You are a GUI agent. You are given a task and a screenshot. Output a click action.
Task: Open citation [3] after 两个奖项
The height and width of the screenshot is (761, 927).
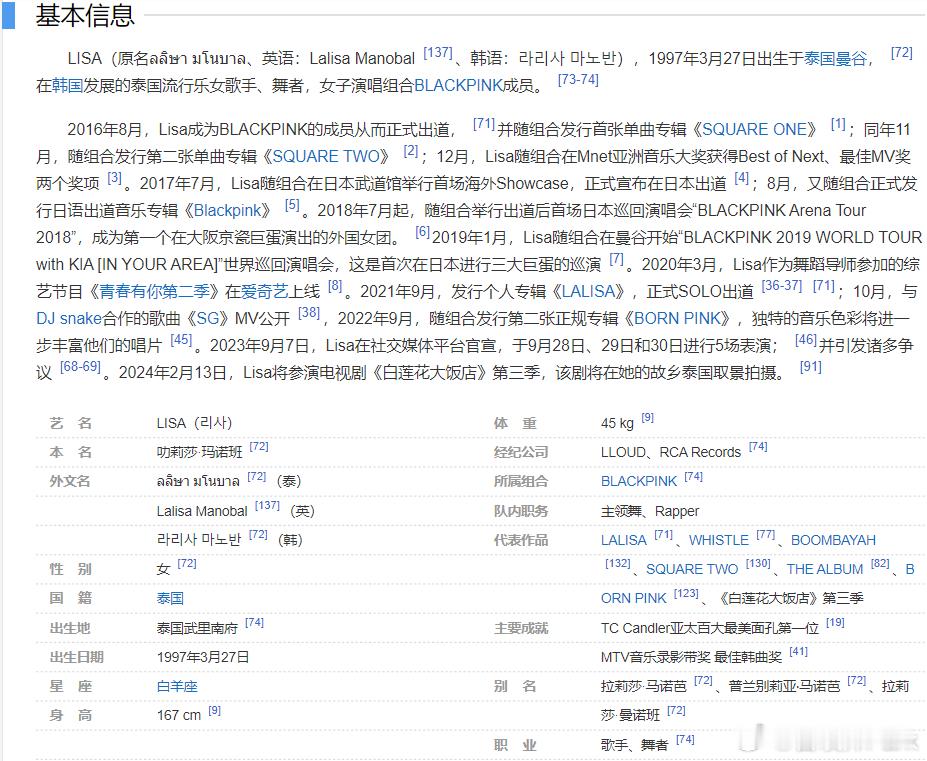(x=114, y=178)
